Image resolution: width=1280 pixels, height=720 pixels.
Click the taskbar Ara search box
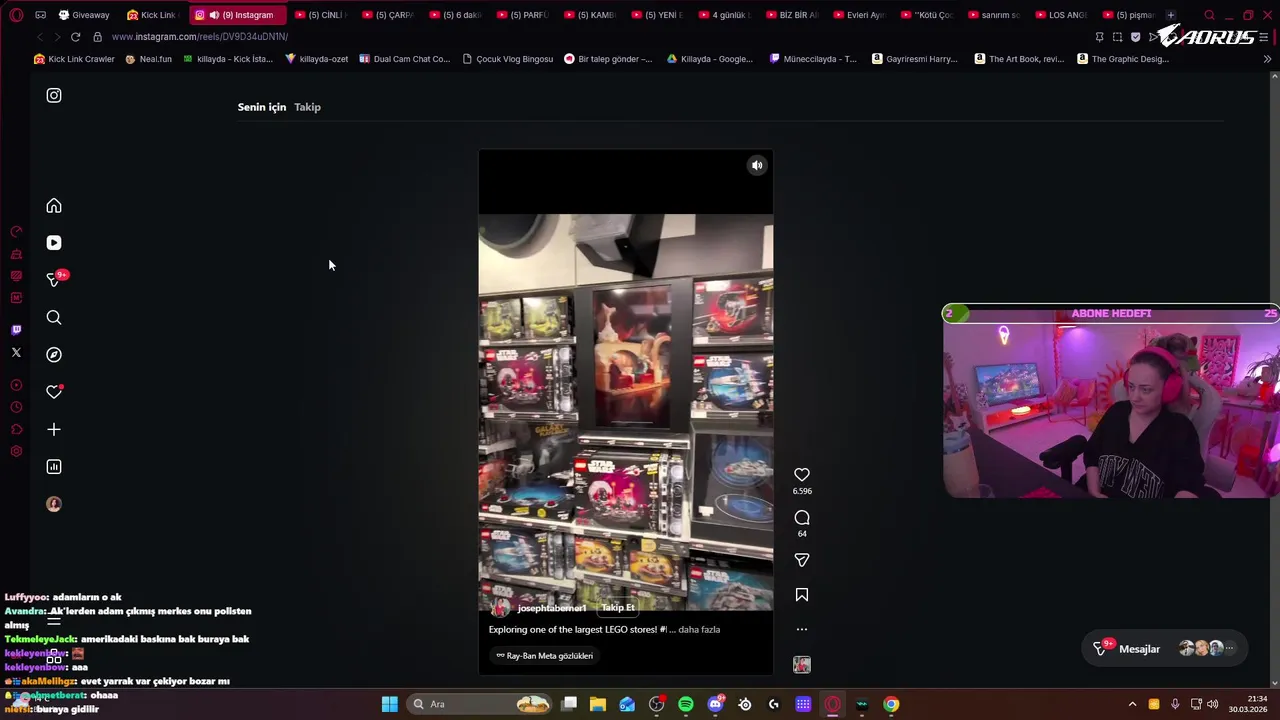point(481,704)
